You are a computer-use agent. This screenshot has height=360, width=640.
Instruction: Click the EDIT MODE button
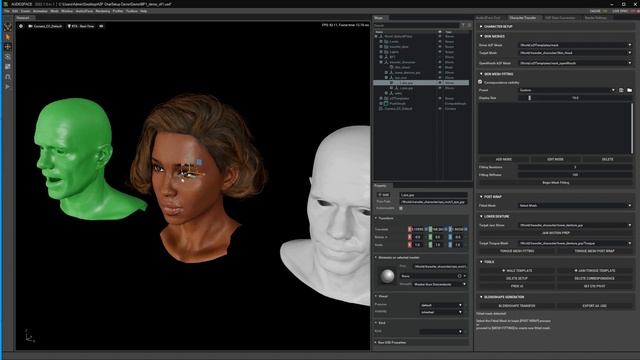pyautogui.click(x=556, y=159)
